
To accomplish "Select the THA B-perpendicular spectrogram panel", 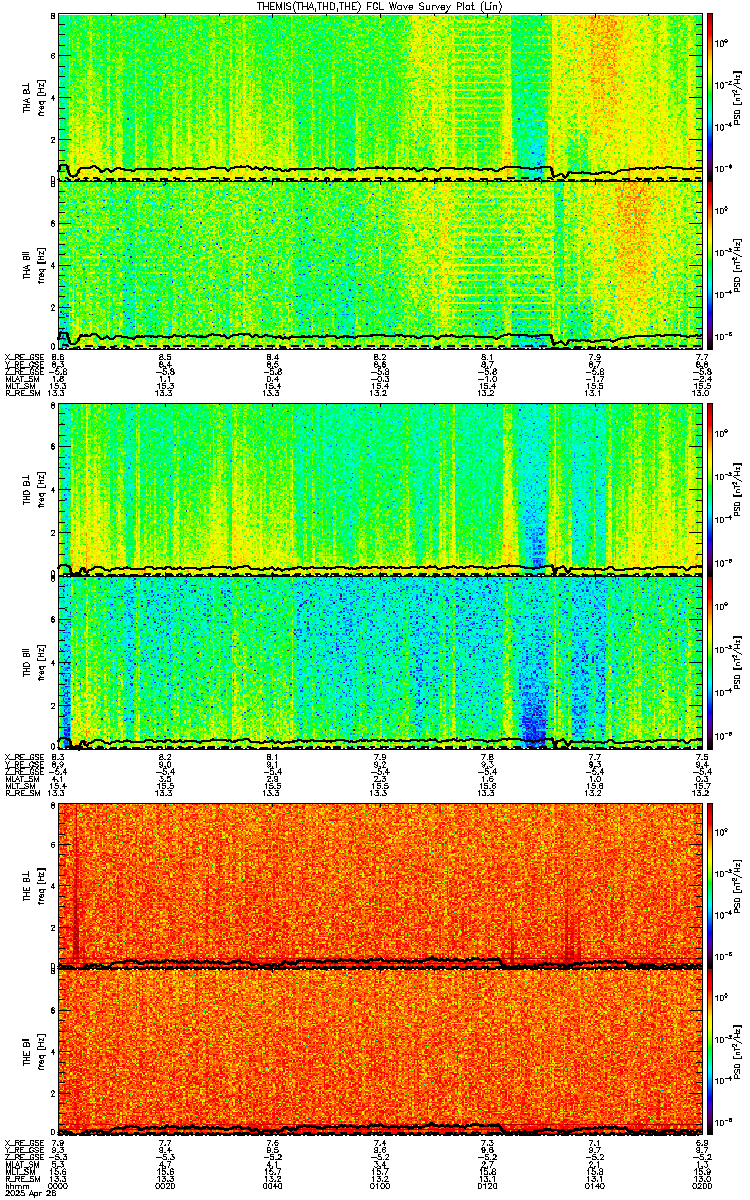I will pyautogui.click(x=380, y=97).
